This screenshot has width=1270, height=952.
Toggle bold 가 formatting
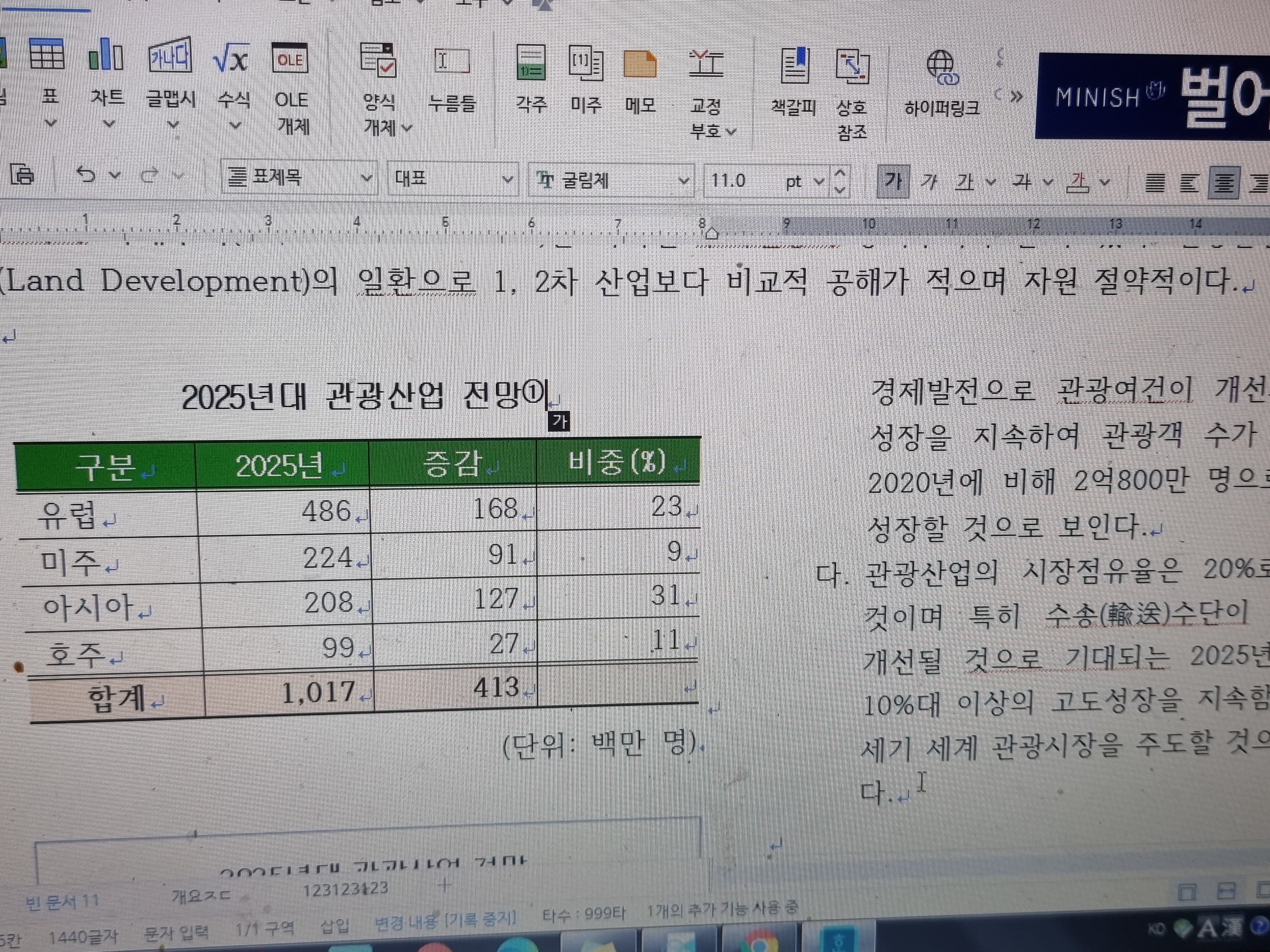tap(892, 182)
